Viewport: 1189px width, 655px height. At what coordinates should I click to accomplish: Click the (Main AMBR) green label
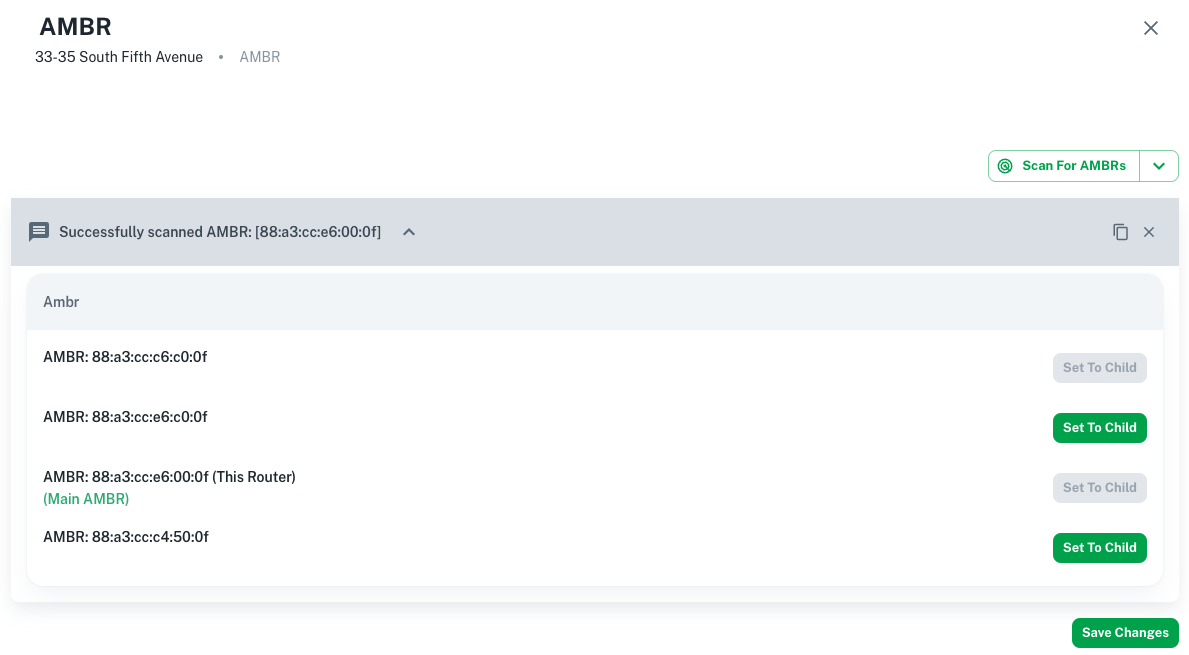[x=86, y=498]
